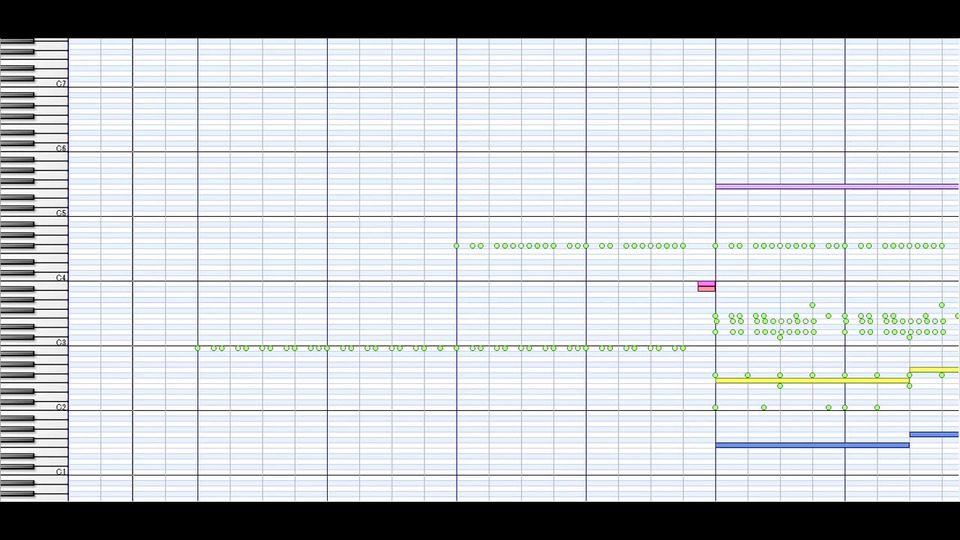Select the long yellow note below C3

812,381
